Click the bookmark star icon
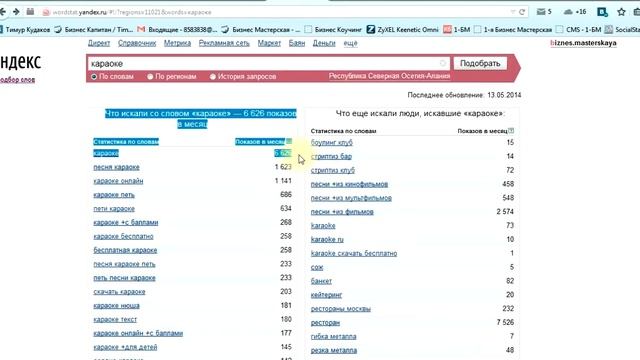Screen dimensions: 640x360 pyautogui.click(x=621, y=12)
